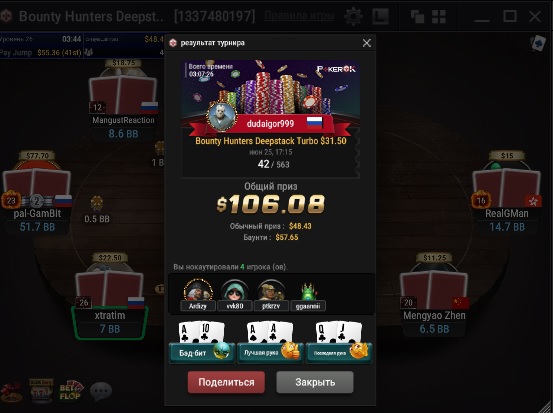Select the Бэд-бит hand badge
Image resolution: width=553 pixels, height=413 pixels.
(x=202, y=353)
